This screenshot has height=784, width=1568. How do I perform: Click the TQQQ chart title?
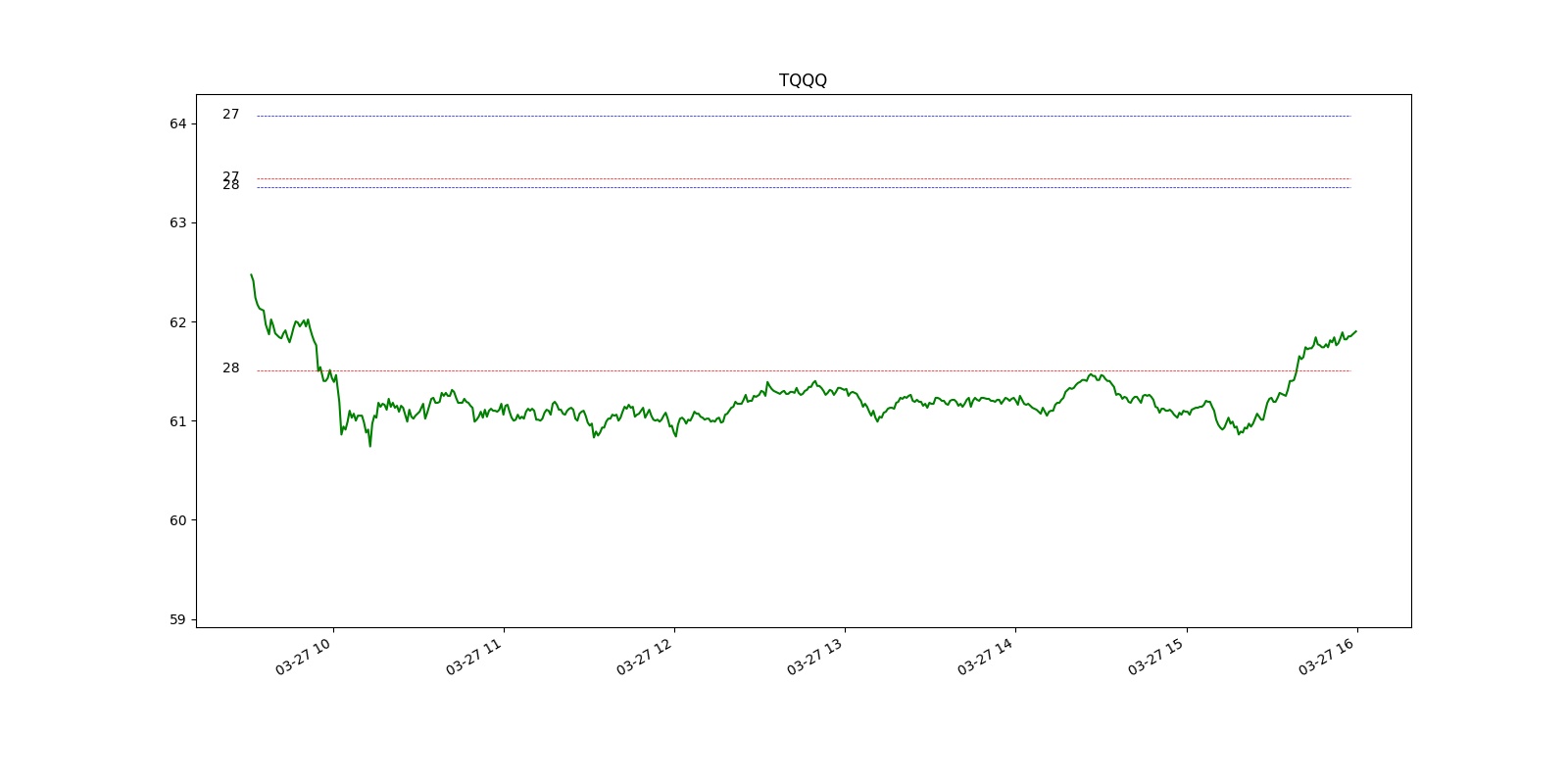(x=803, y=80)
